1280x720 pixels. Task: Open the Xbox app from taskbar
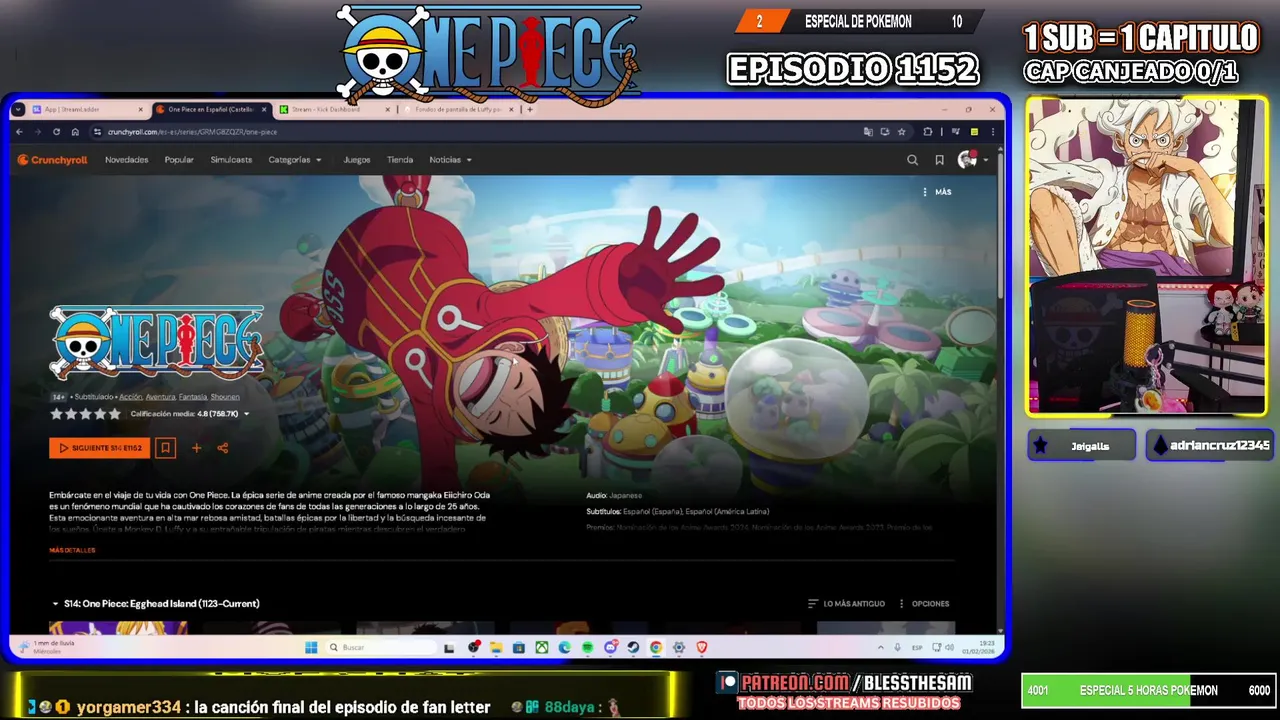point(541,648)
